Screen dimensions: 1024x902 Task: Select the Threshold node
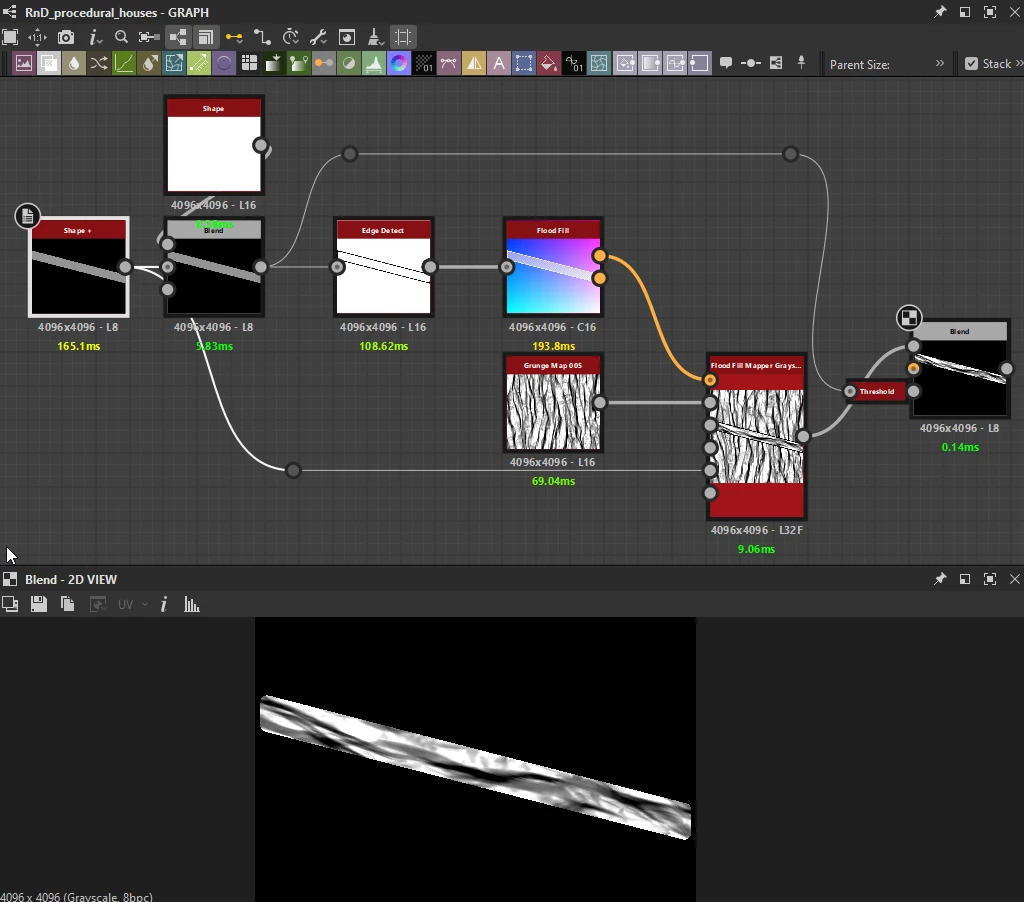click(x=877, y=391)
